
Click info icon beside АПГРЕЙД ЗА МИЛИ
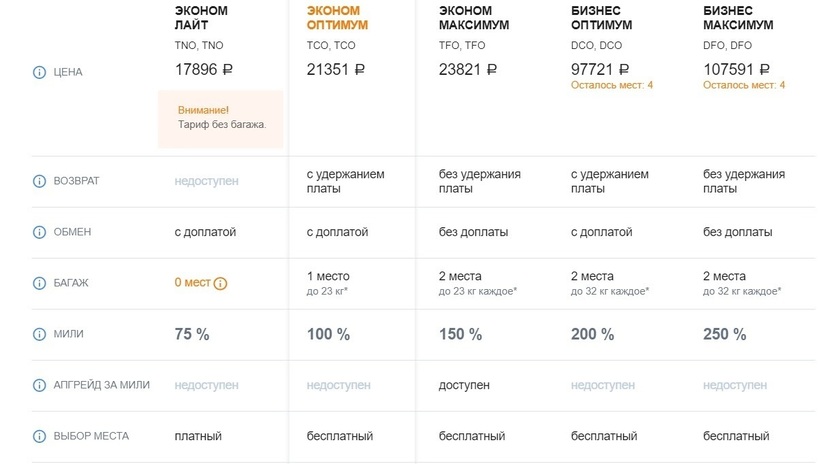(40, 385)
